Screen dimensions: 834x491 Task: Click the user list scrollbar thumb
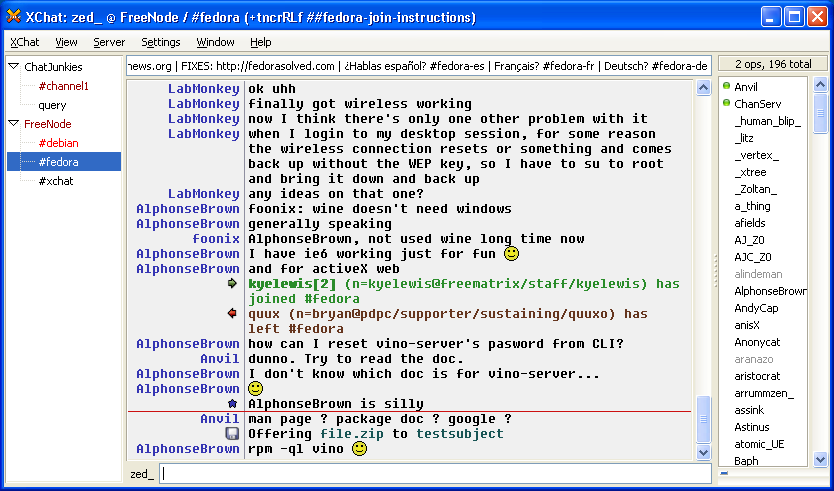click(820, 113)
